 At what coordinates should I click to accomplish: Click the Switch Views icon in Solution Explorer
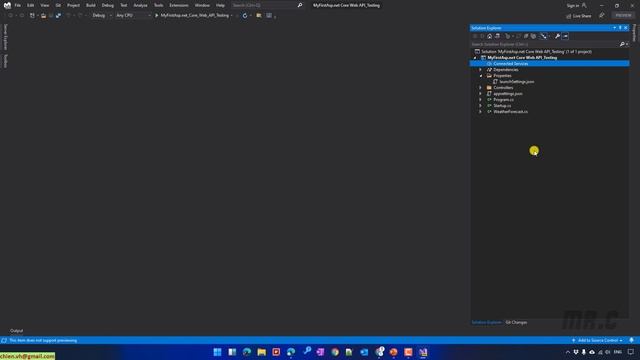[x=497, y=36]
